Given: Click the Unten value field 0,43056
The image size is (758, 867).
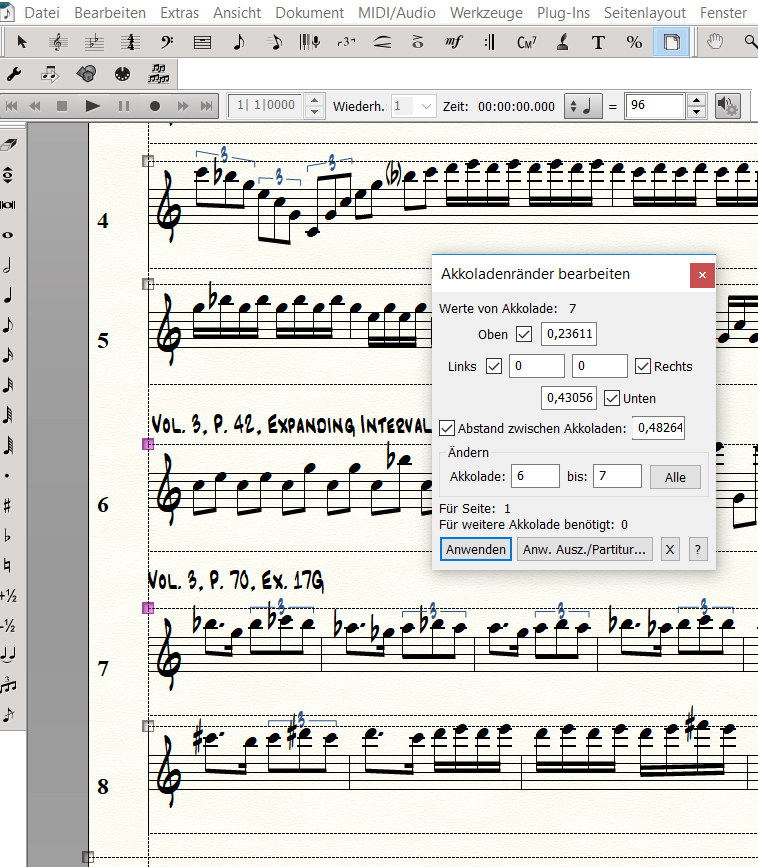Looking at the screenshot, I should pyautogui.click(x=569, y=398).
